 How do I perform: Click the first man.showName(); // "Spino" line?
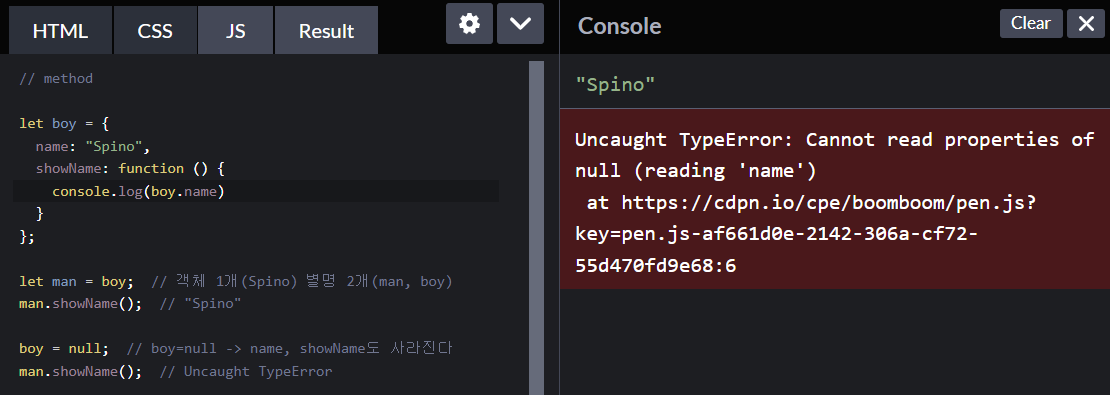(x=130, y=304)
